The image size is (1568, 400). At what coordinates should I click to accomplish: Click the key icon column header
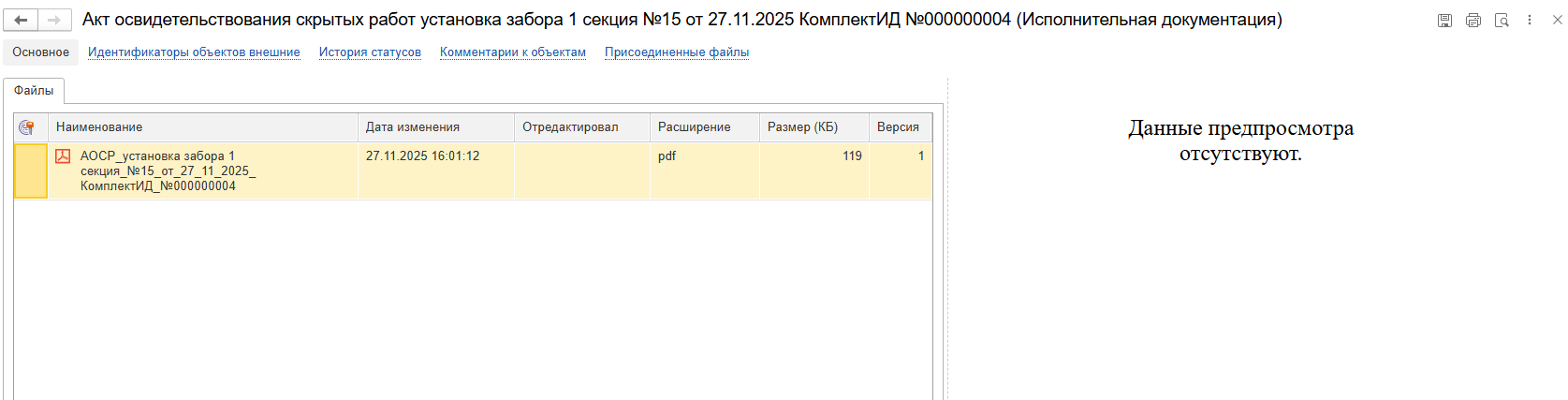27,127
